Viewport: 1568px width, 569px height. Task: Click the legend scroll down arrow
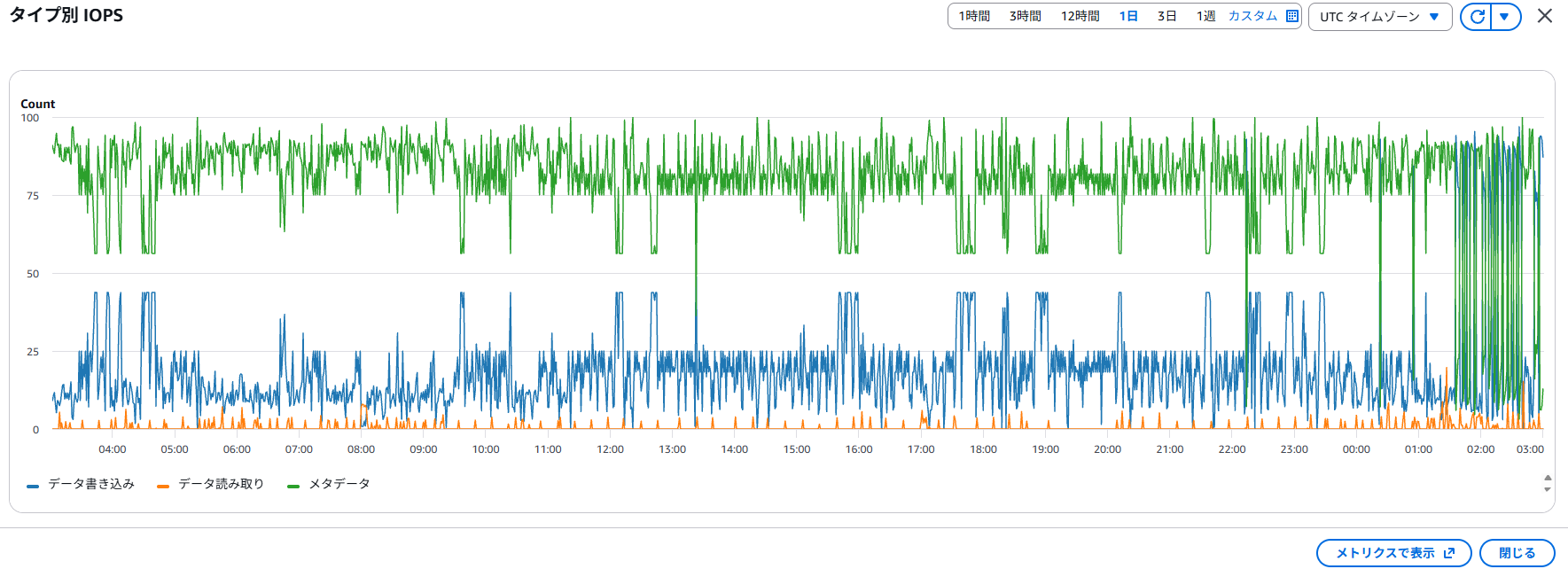pyautogui.click(x=1548, y=489)
